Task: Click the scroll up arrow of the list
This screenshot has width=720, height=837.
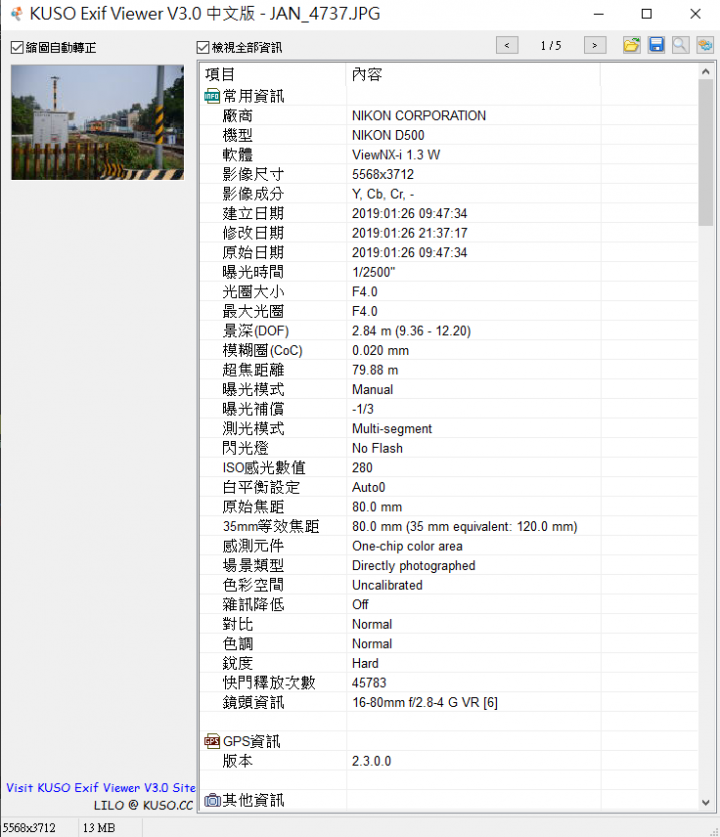Action: click(x=706, y=72)
